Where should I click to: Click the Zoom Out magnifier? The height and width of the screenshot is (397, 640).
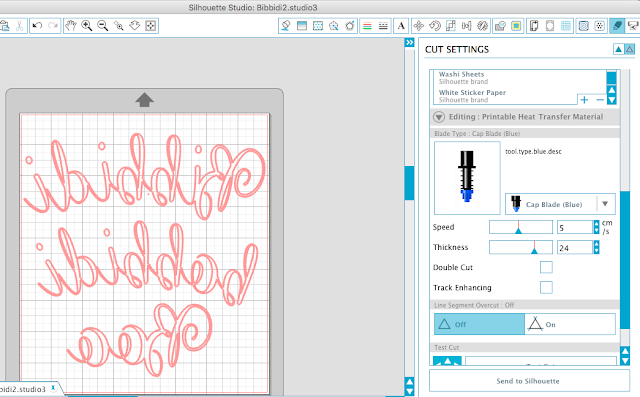102,26
